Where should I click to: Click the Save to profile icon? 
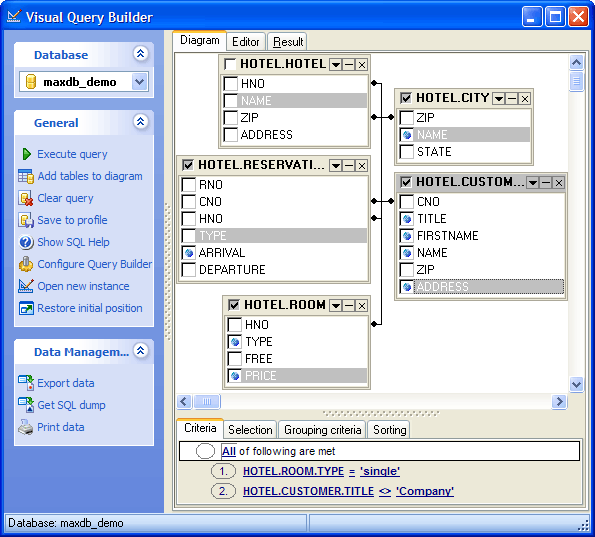tap(26, 220)
